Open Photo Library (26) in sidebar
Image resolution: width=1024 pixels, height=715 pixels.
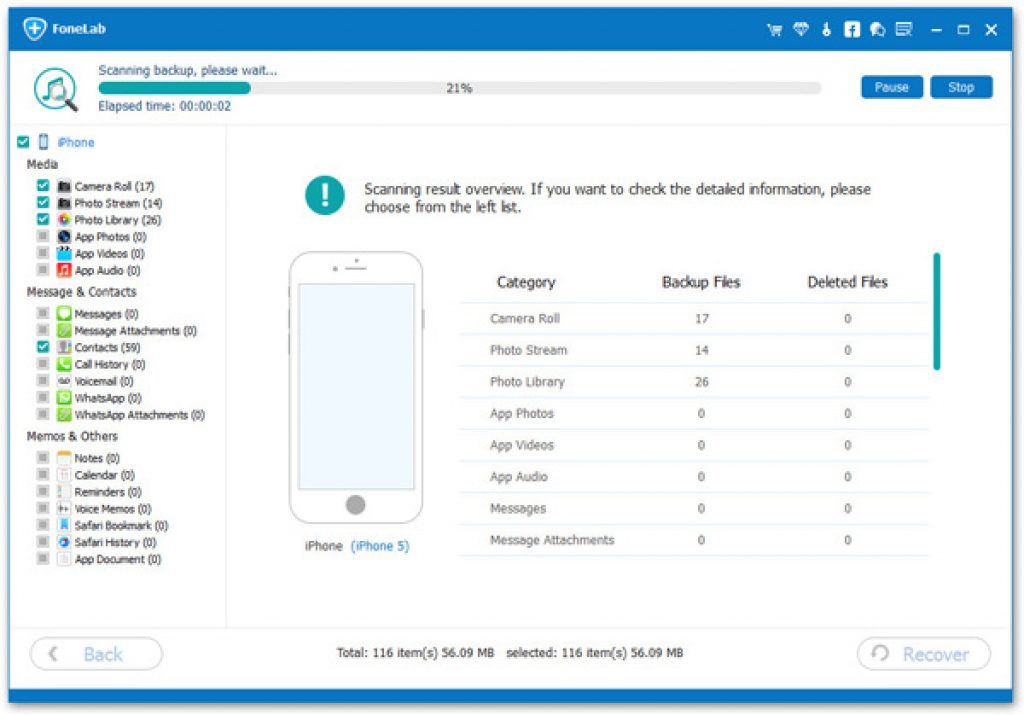[118, 221]
